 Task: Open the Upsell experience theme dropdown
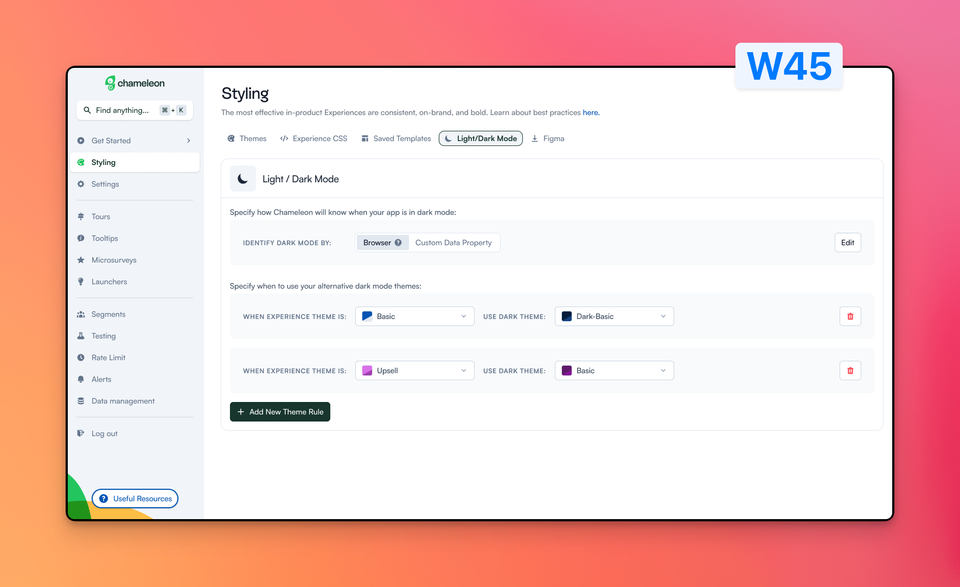414,370
